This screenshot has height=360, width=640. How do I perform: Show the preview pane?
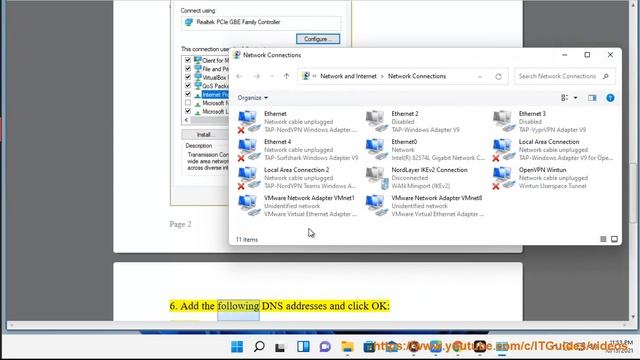592,98
